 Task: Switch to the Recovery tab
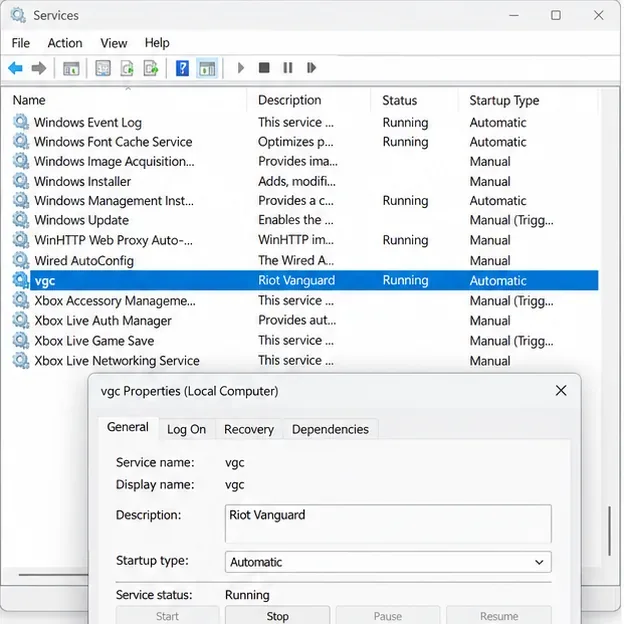point(249,429)
